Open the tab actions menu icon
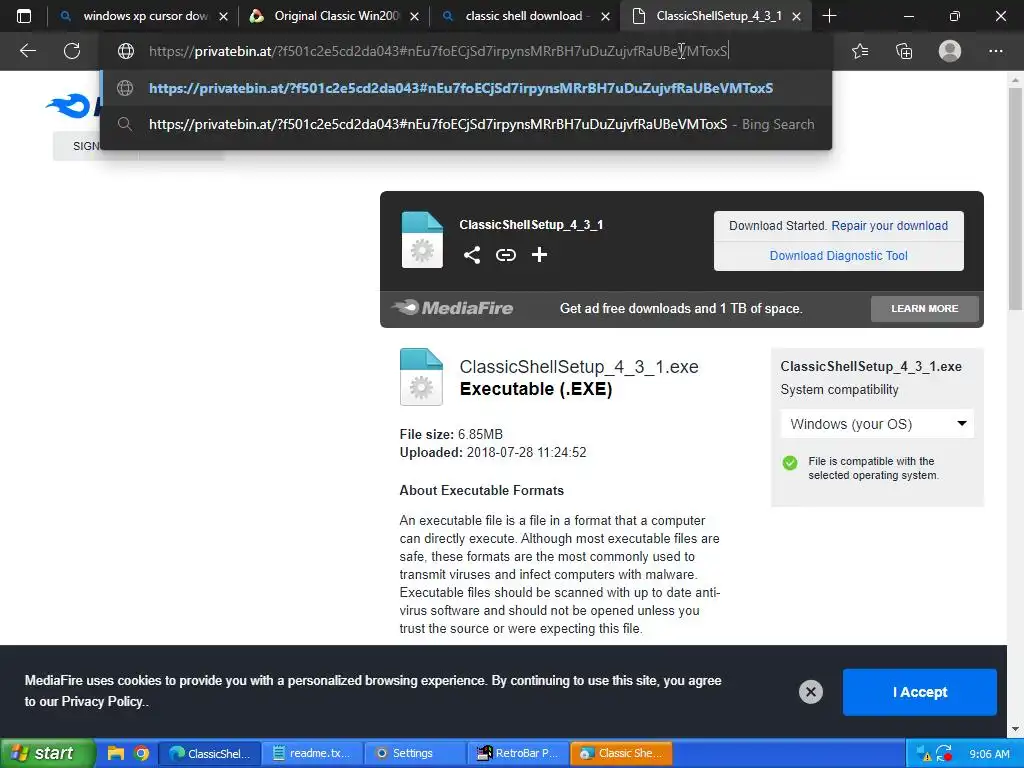The image size is (1024, 768). pos(24,16)
